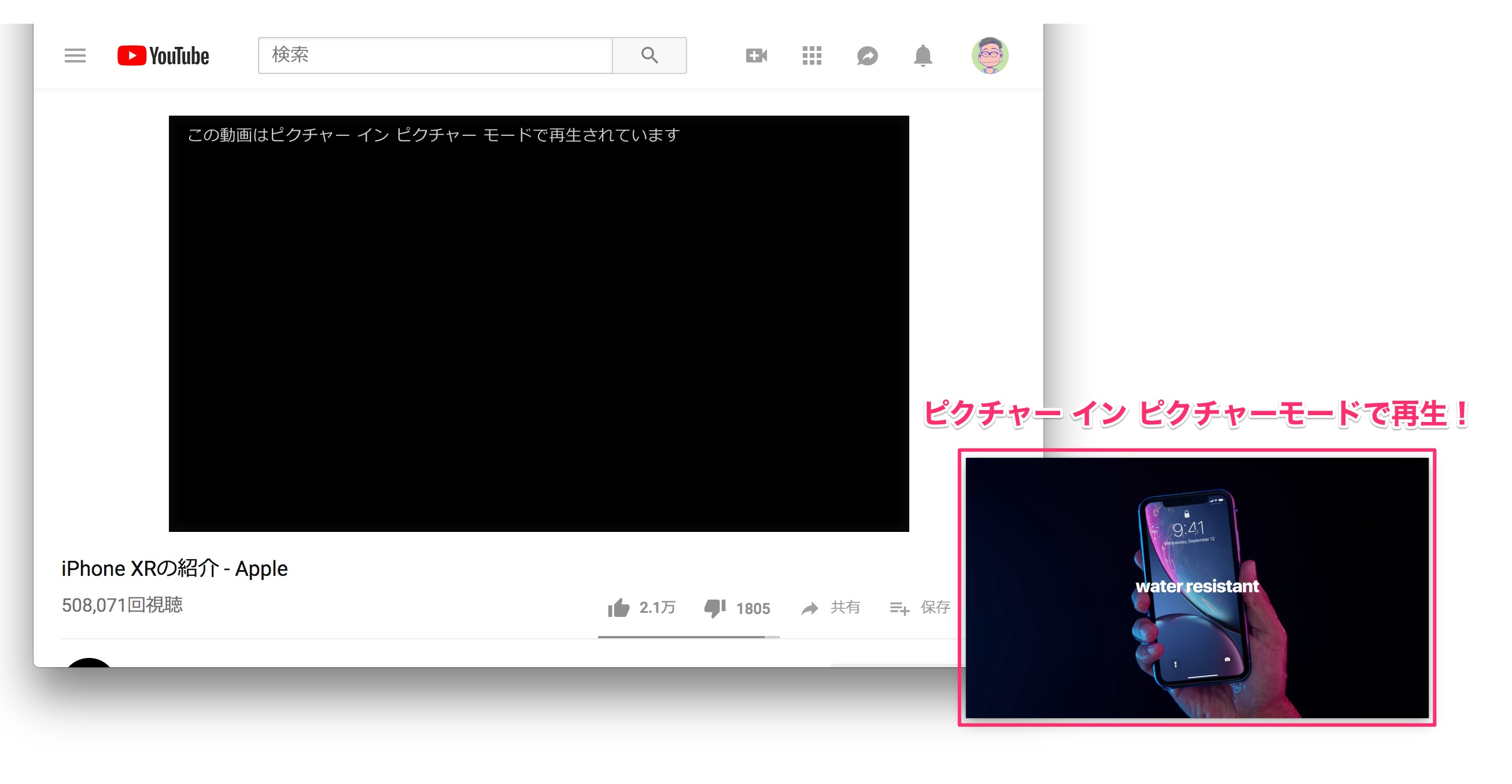Click the picture-in-picture mode notice text in player
The width and height of the screenshot is (1512, 784).
(433, 135)
